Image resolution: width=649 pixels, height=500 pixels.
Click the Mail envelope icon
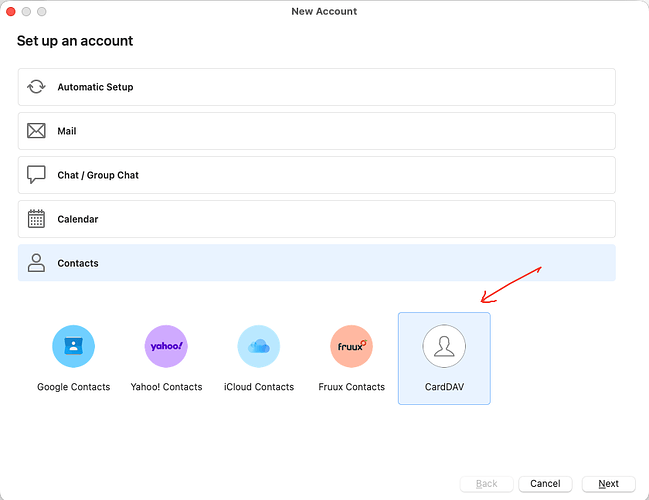point(36,131)
